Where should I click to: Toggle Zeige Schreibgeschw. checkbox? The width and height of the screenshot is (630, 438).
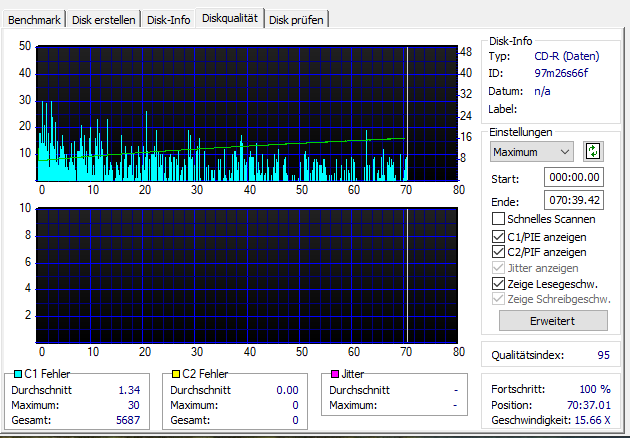(498, 299)
